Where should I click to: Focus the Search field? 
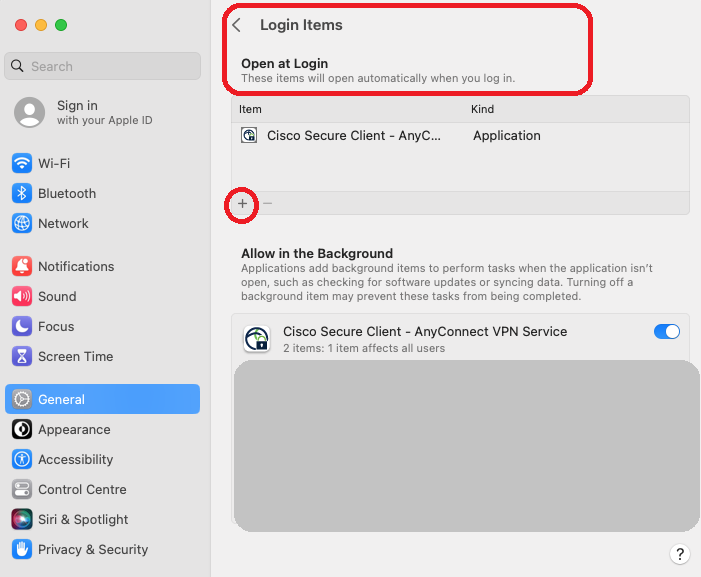tap(102, 66)
